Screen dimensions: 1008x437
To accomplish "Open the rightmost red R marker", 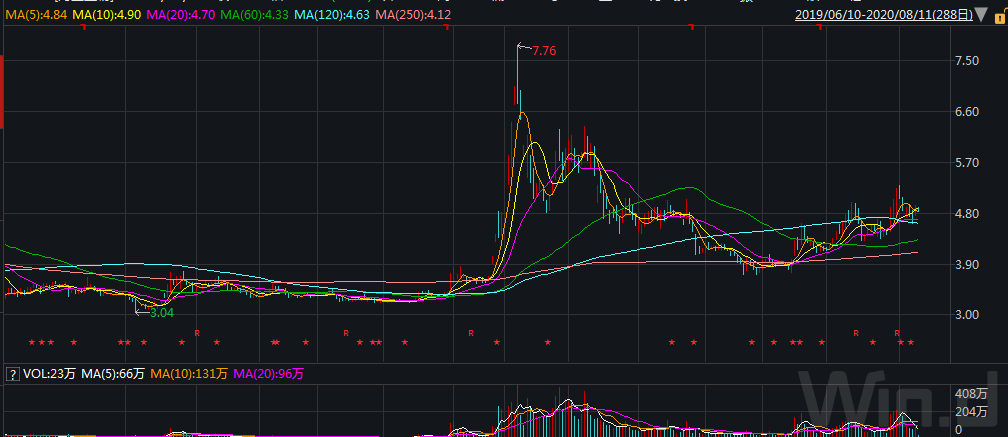I will tap(898, 332).
